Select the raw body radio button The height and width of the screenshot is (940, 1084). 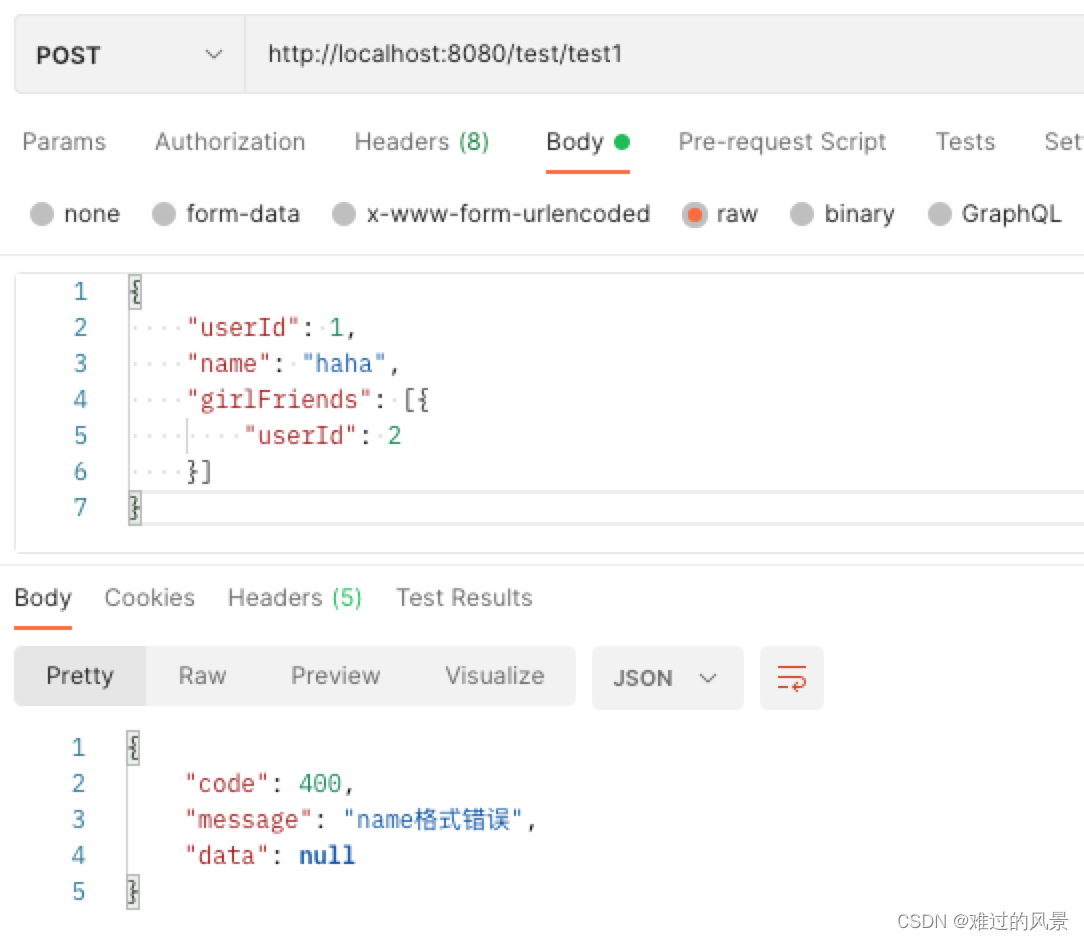click(694, 214)
